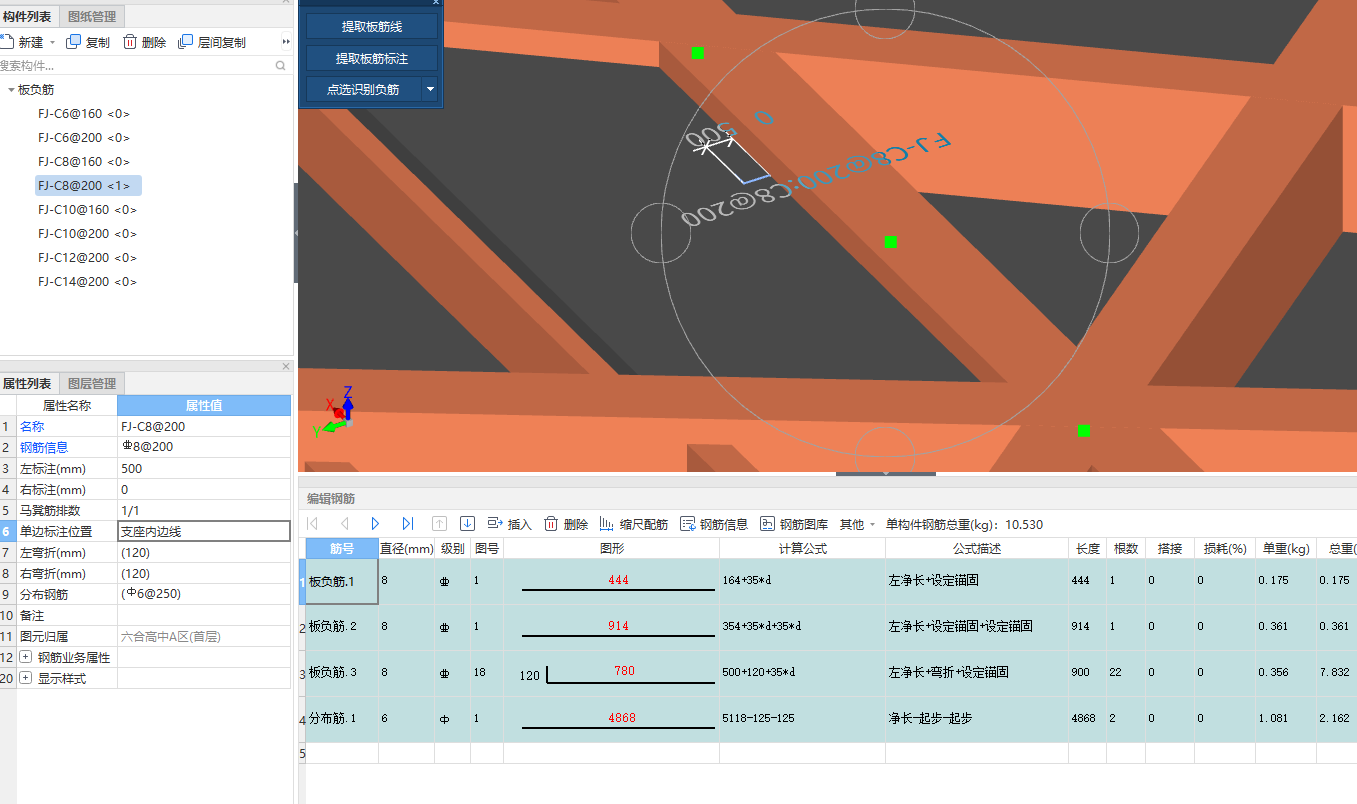
Task: Close the property list panel
Action: (x=285, y=366)
